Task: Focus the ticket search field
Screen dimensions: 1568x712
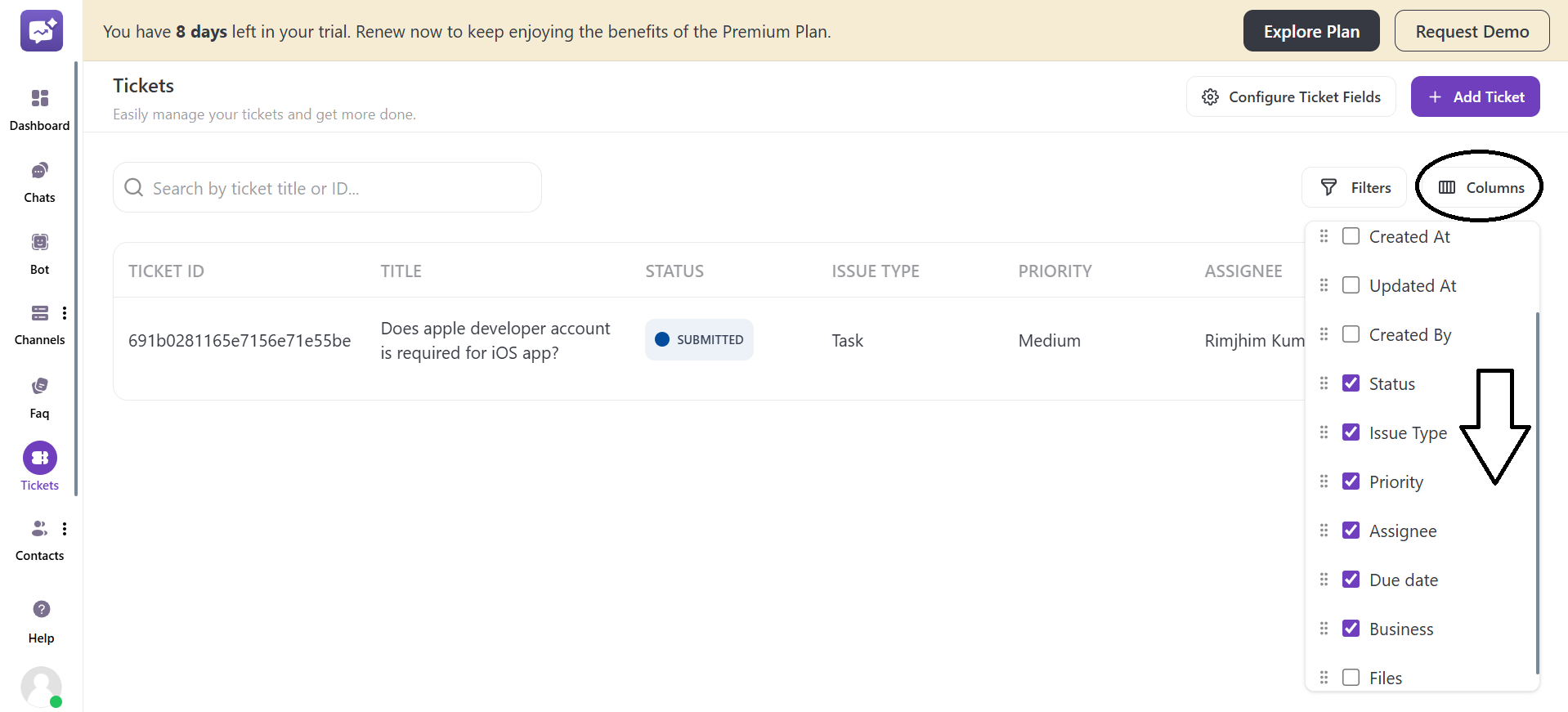Action: point(327,188)
